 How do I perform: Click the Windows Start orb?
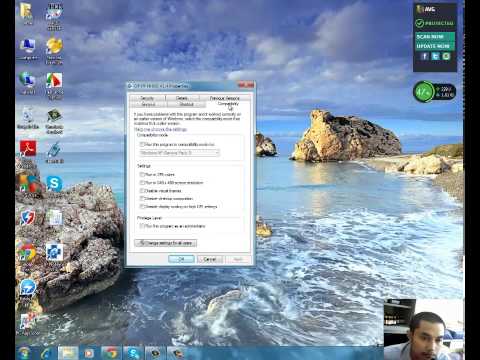(25, 353)
